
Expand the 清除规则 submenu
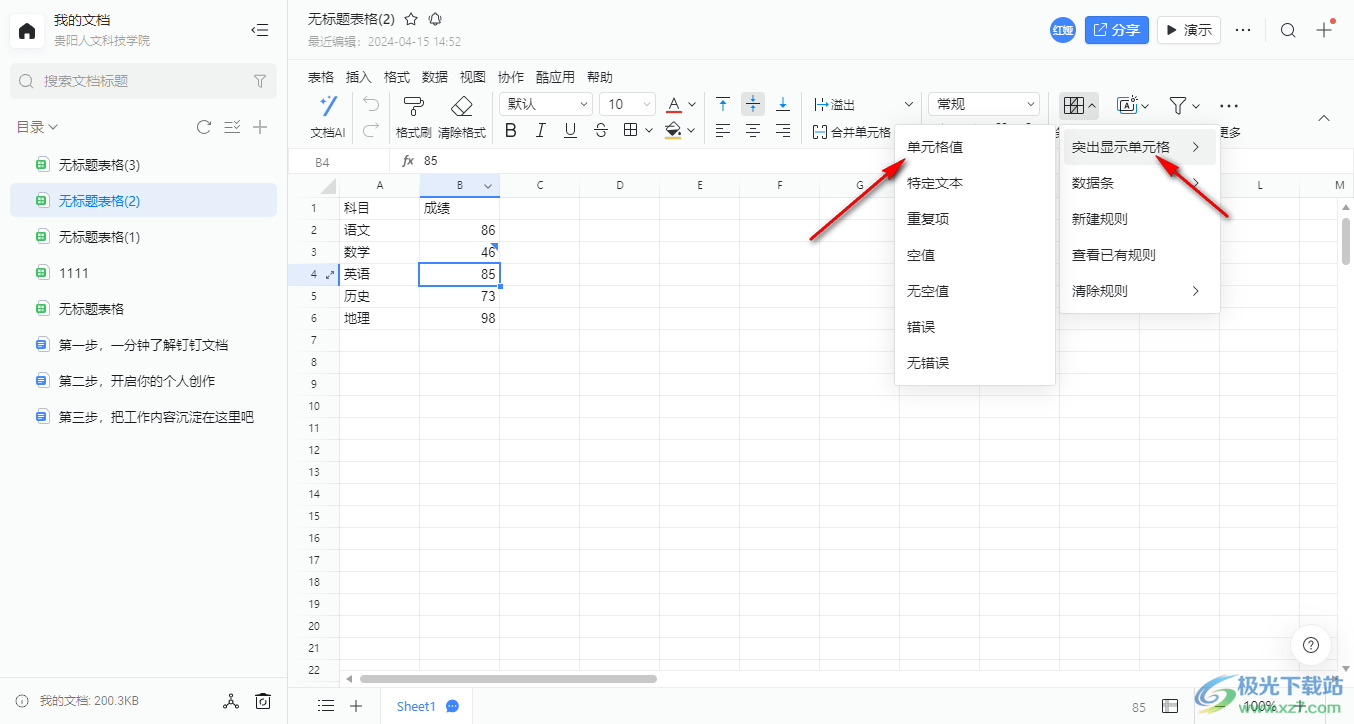coord(1140,291)
